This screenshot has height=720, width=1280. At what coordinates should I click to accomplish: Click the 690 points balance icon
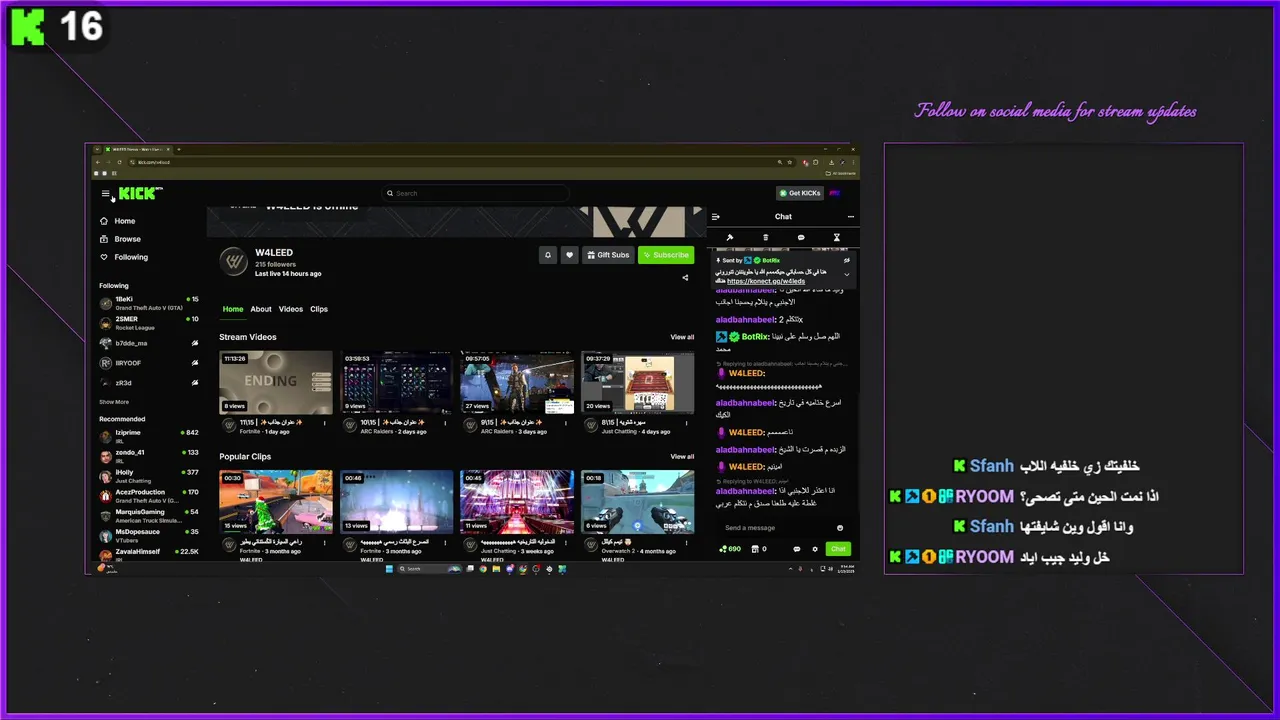730,549
